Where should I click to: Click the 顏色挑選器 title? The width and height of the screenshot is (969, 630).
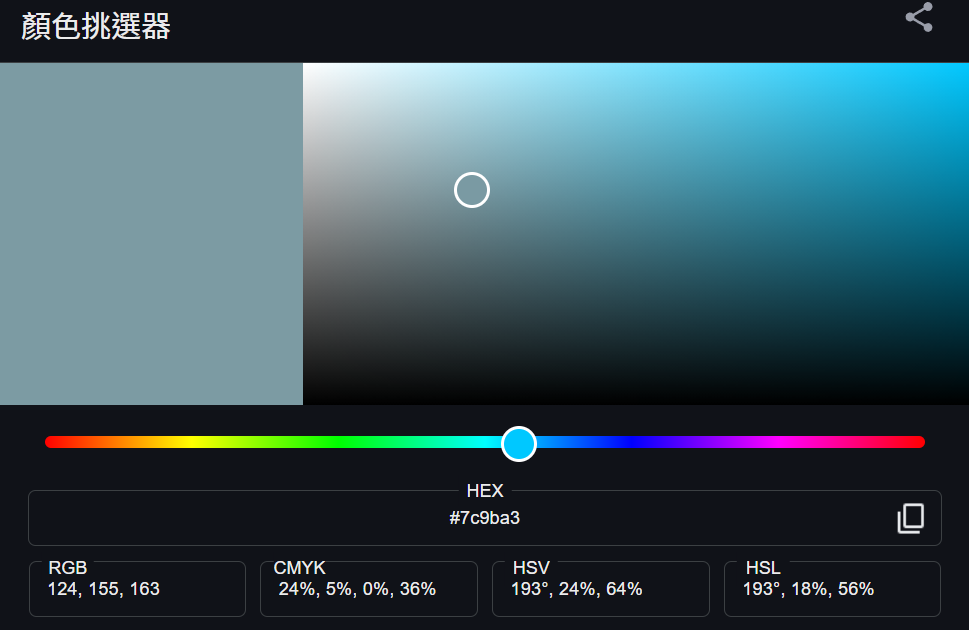[x=96, y=27]
